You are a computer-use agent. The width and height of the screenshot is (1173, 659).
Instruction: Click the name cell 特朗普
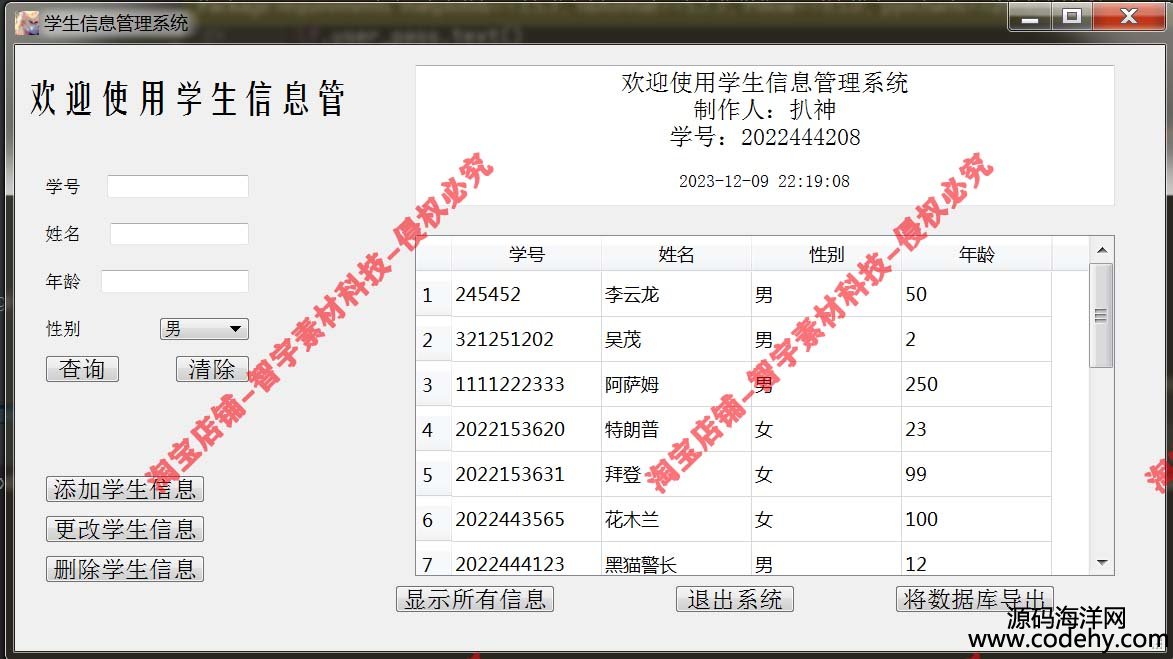[x=676, y=429]
